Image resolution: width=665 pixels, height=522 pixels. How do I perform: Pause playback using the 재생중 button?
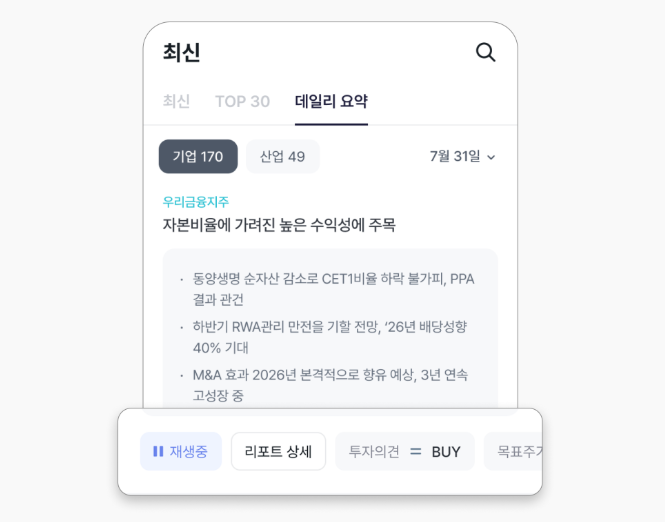pos(181,451)
